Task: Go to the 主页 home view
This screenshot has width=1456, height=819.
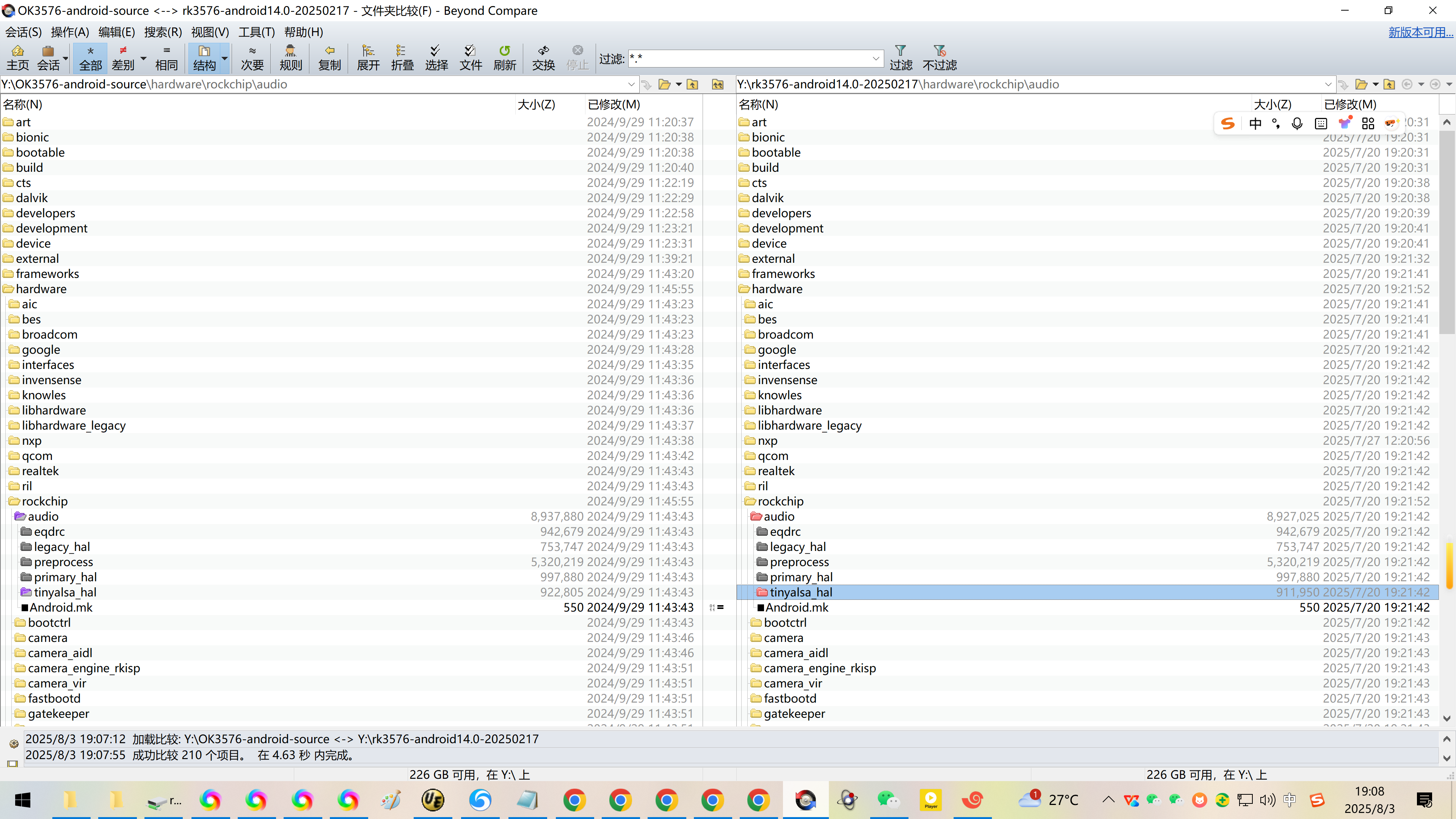Action: click(17, 58)
